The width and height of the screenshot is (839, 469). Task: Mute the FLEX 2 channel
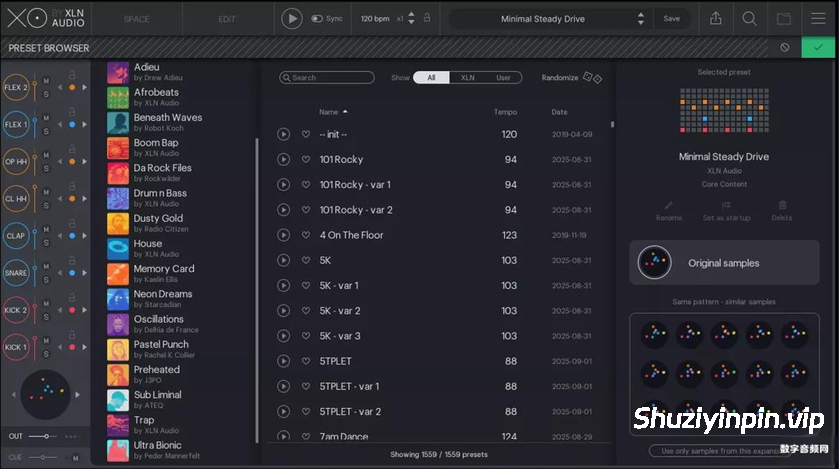[x=46, y=81]
